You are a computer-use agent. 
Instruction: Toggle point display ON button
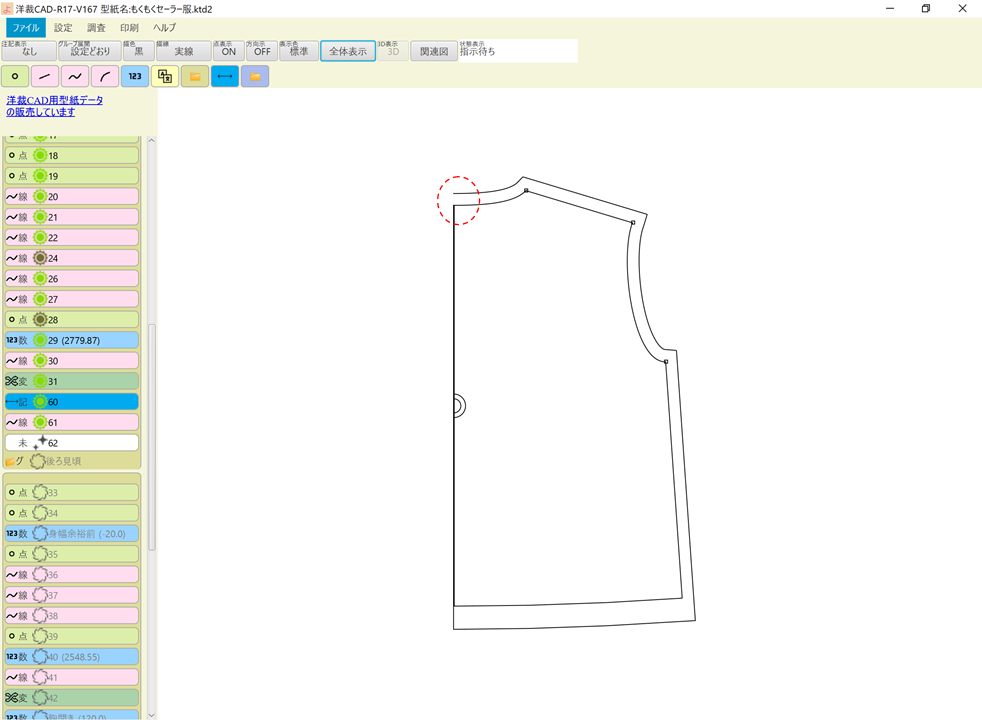229,51
